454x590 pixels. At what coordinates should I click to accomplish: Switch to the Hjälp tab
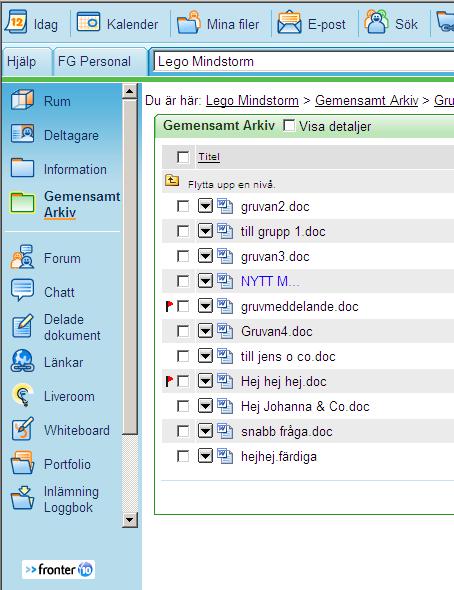[x=26, y=62]
